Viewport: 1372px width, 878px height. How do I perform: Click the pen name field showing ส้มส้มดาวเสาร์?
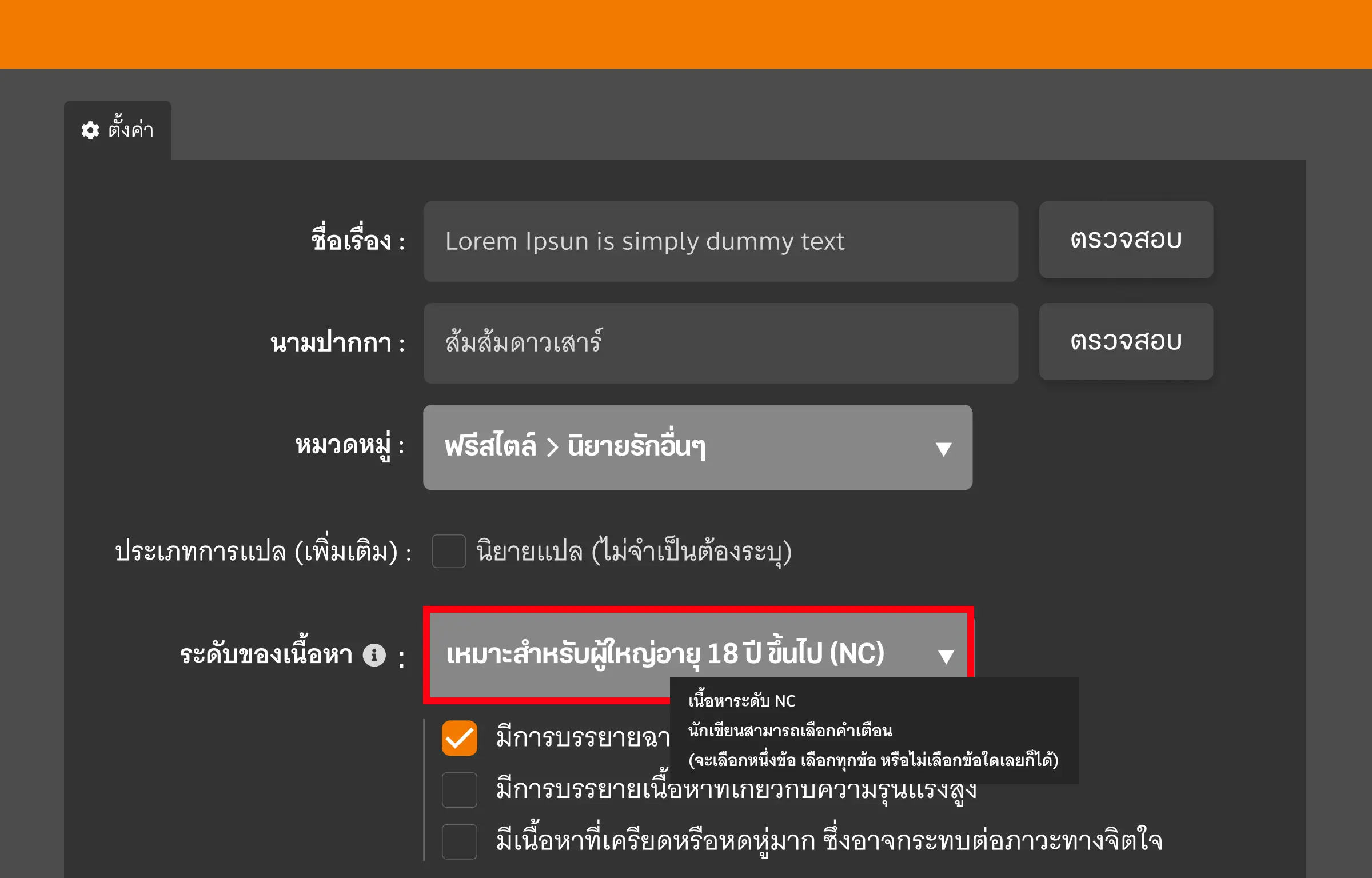click(x=719, y=343)
